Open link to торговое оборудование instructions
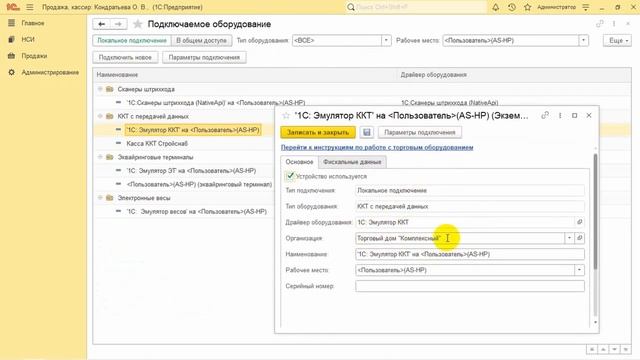Image resolution: width=640 pixels, height=360 pixels. click(x=377, y=147)
